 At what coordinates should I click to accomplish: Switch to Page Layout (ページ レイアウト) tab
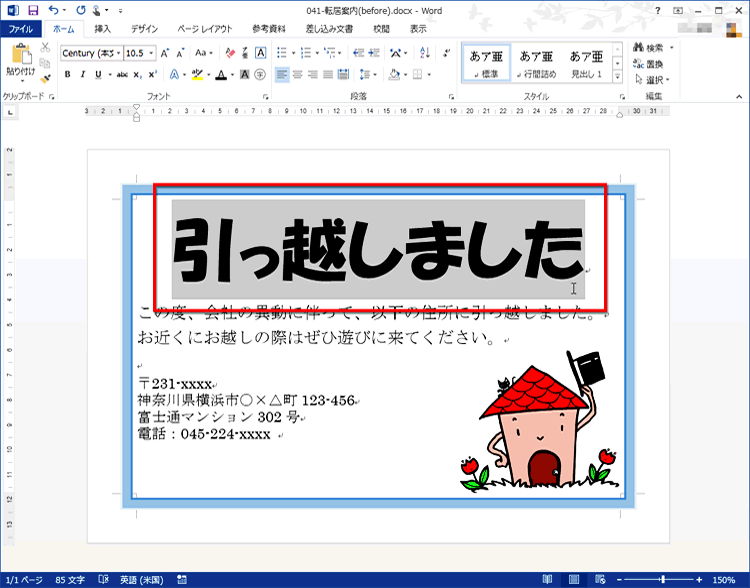pyautogui.click(x=205, y=29)
